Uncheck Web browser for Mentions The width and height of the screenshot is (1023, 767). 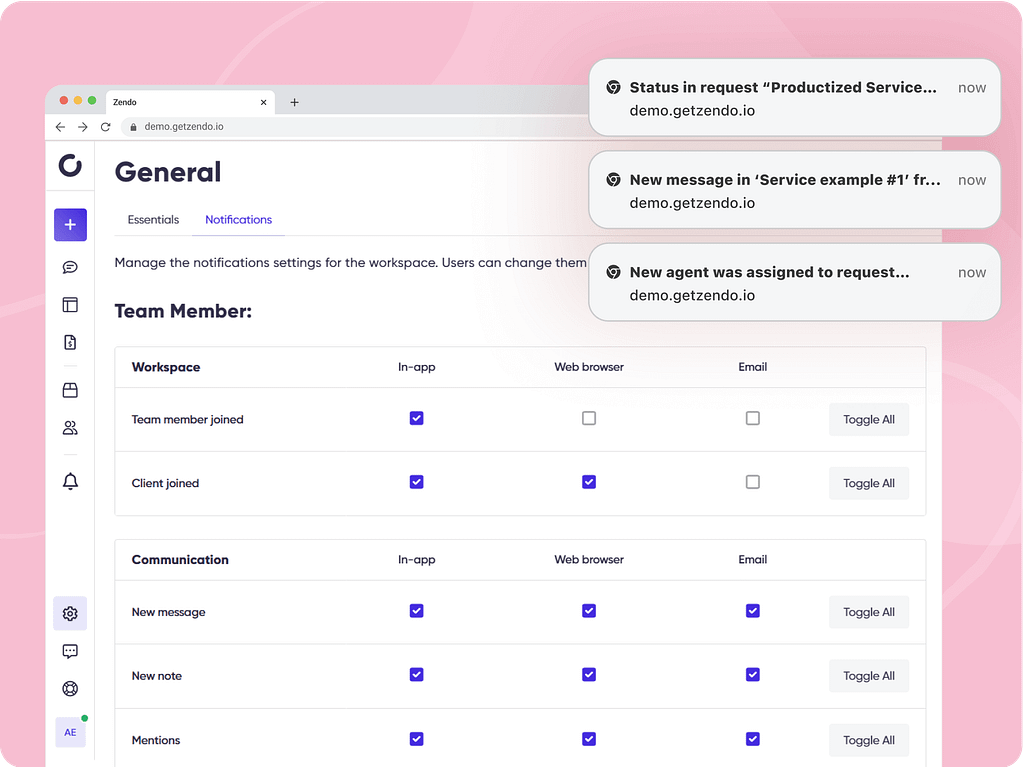pyautogui.click(x=589, y=739)
